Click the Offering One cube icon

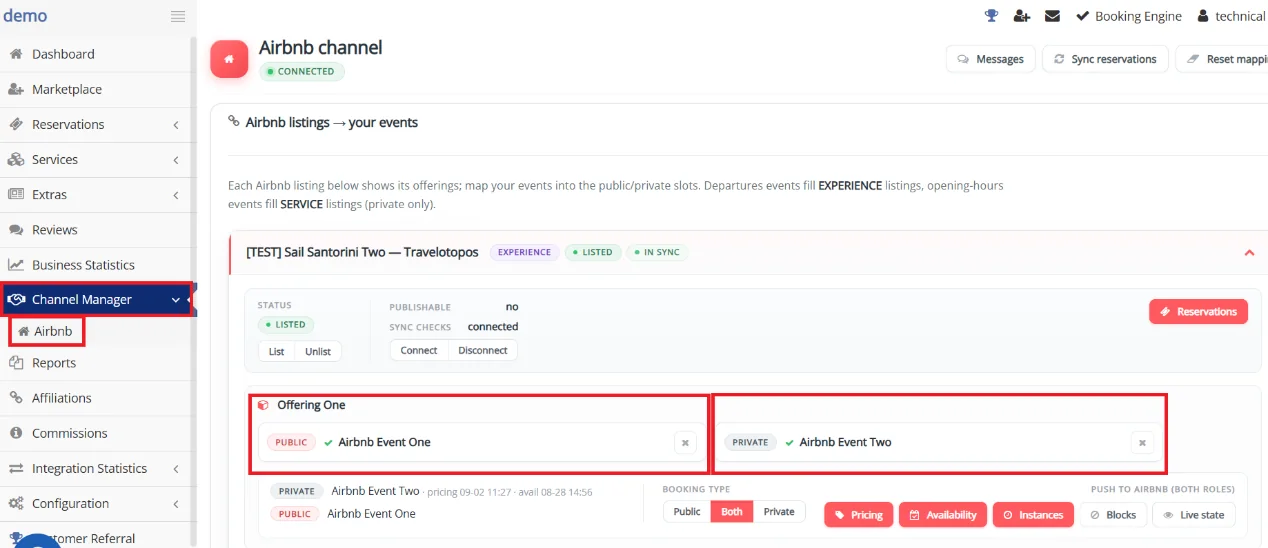coord(263,405)
